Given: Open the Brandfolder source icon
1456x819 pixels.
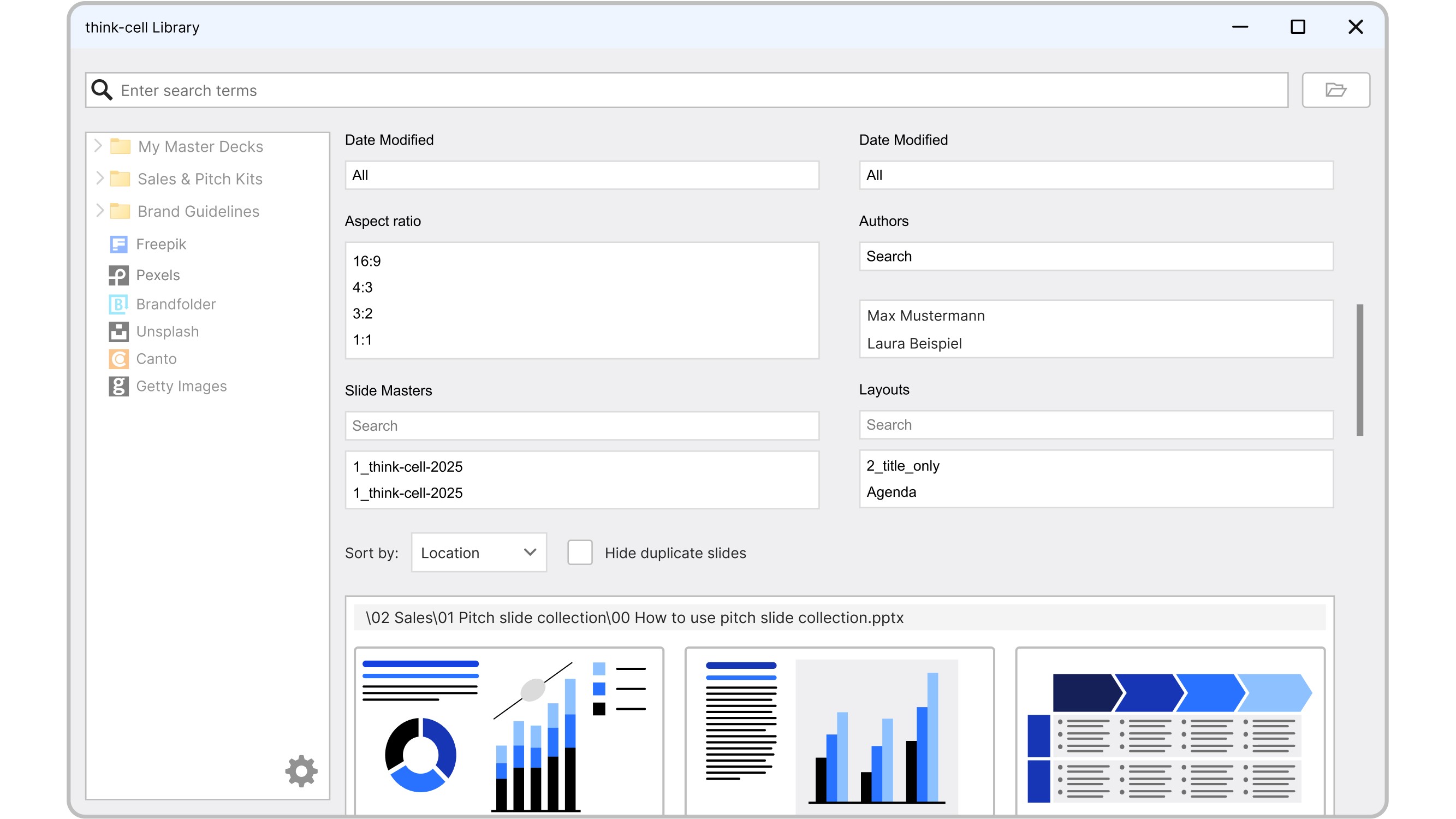Looking at the screenshot, I should [118, 304].
